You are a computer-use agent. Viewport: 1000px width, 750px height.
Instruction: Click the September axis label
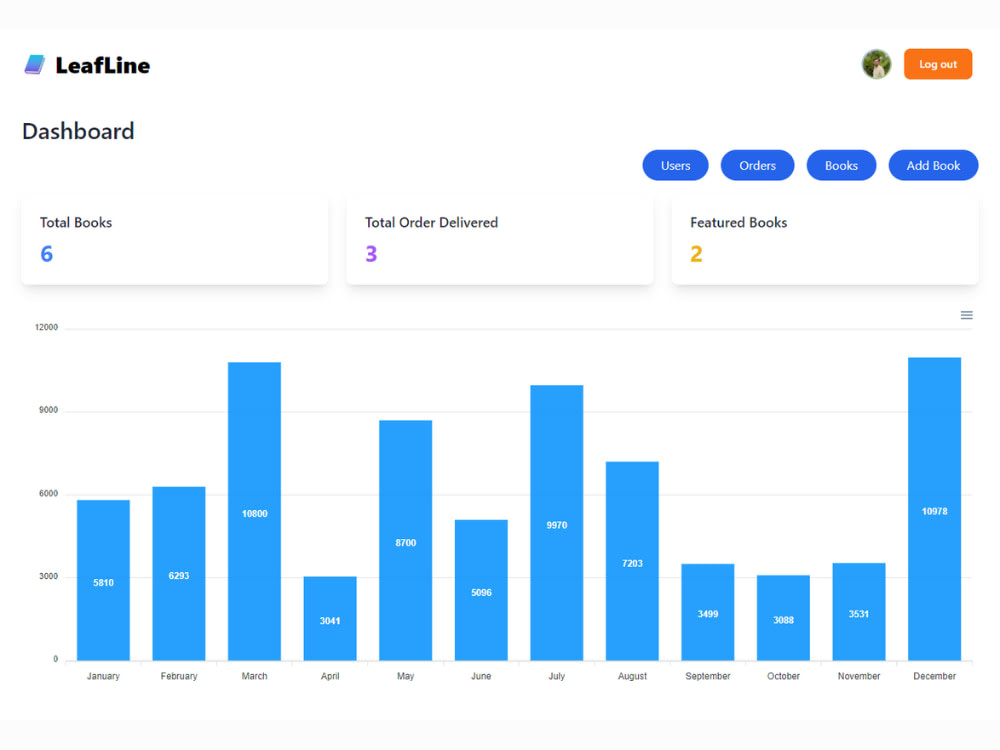(x=708, y=676)
